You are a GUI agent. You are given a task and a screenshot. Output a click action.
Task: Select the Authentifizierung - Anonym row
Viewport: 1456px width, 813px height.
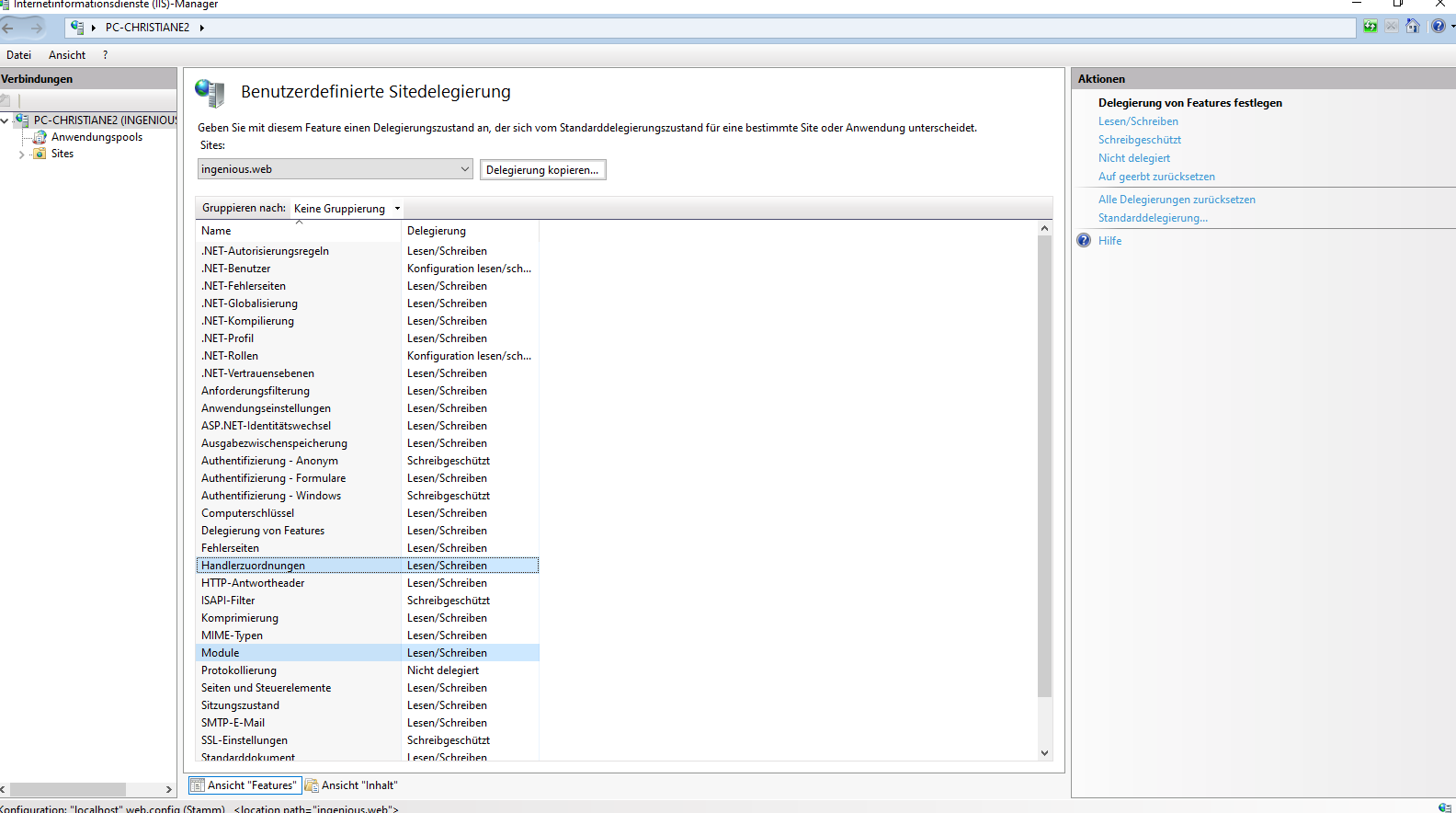(368, 461)
